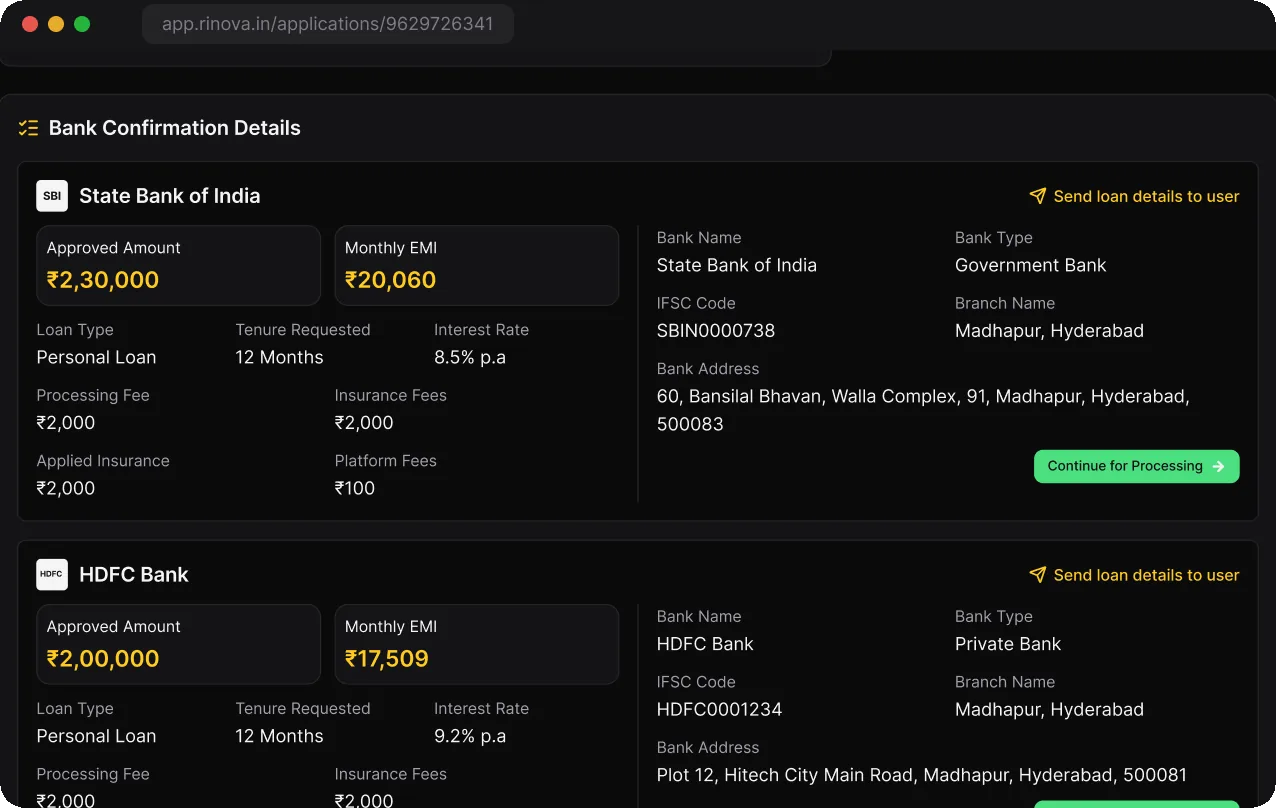Image resolution: width=1276 pixels, height=808 pixels.
Task: Click paper-plane icon in State Bank of India card
Action: point(1038,196)
